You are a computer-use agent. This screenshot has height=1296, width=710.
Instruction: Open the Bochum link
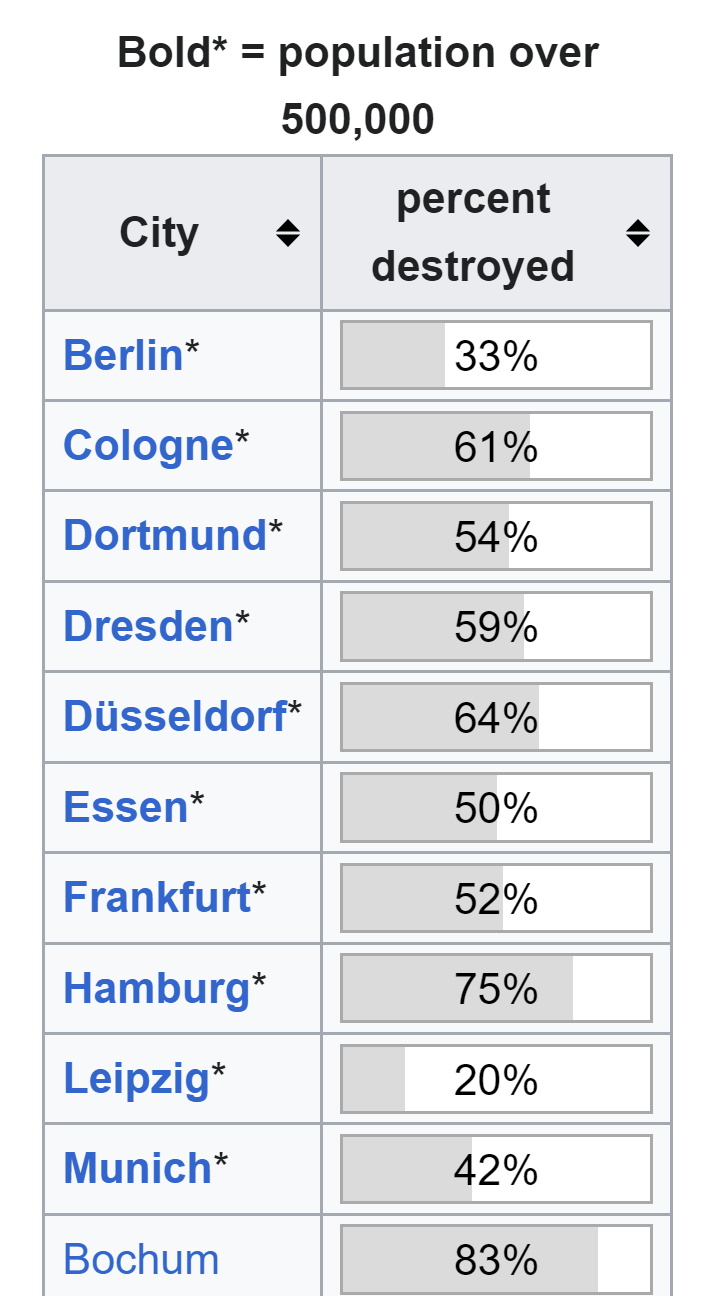(x=141, y=1259)
